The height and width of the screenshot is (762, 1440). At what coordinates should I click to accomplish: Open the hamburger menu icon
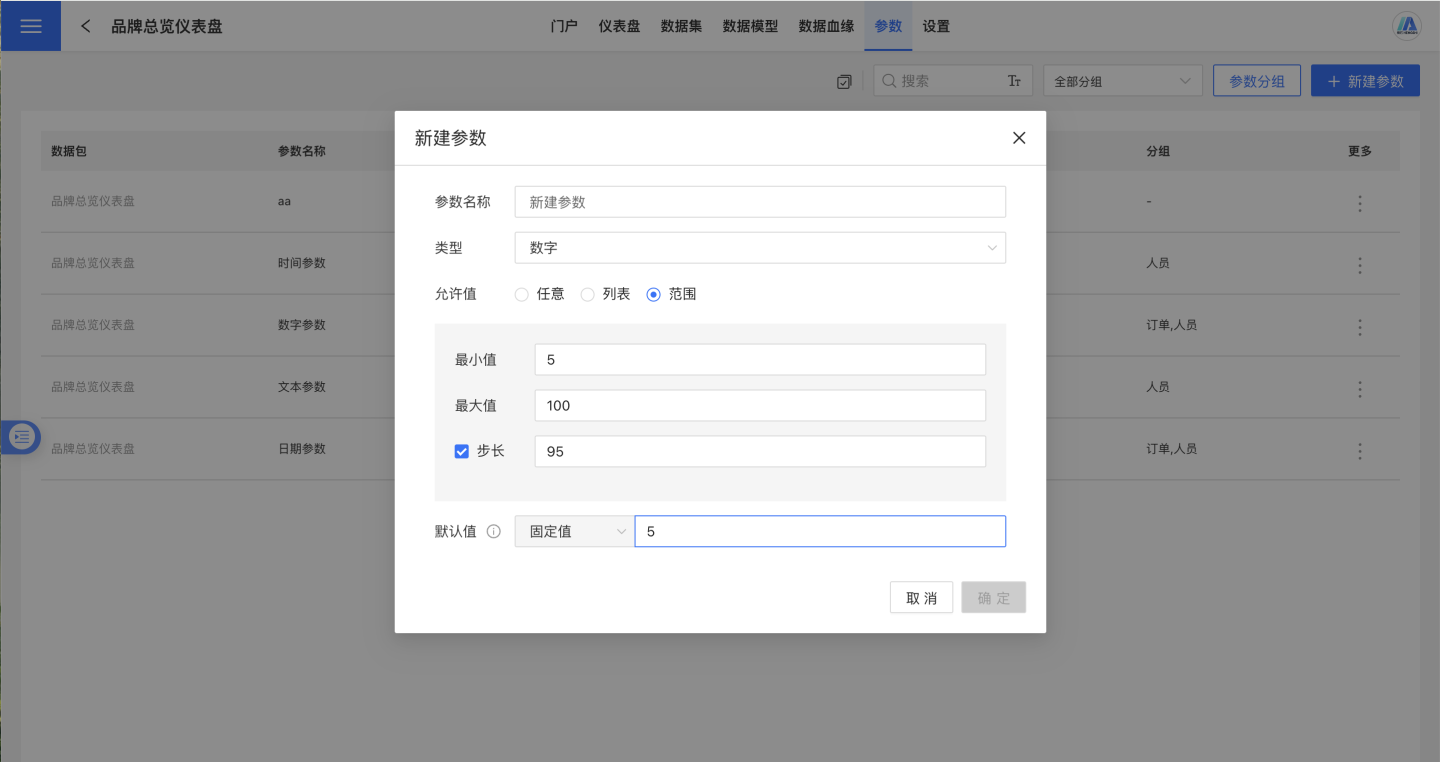pyautogui.click(x=31, y=26)
